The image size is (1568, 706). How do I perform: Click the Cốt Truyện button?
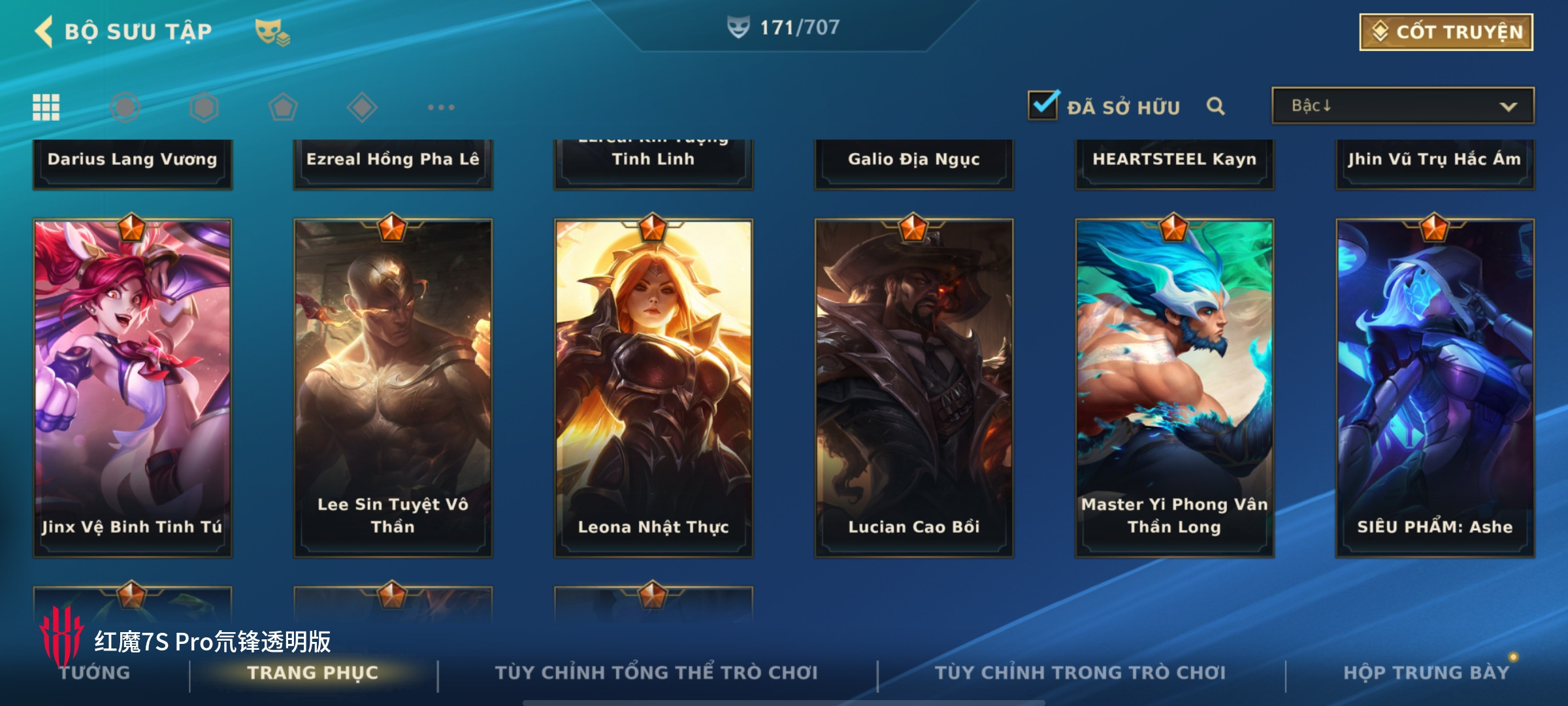1446,32
